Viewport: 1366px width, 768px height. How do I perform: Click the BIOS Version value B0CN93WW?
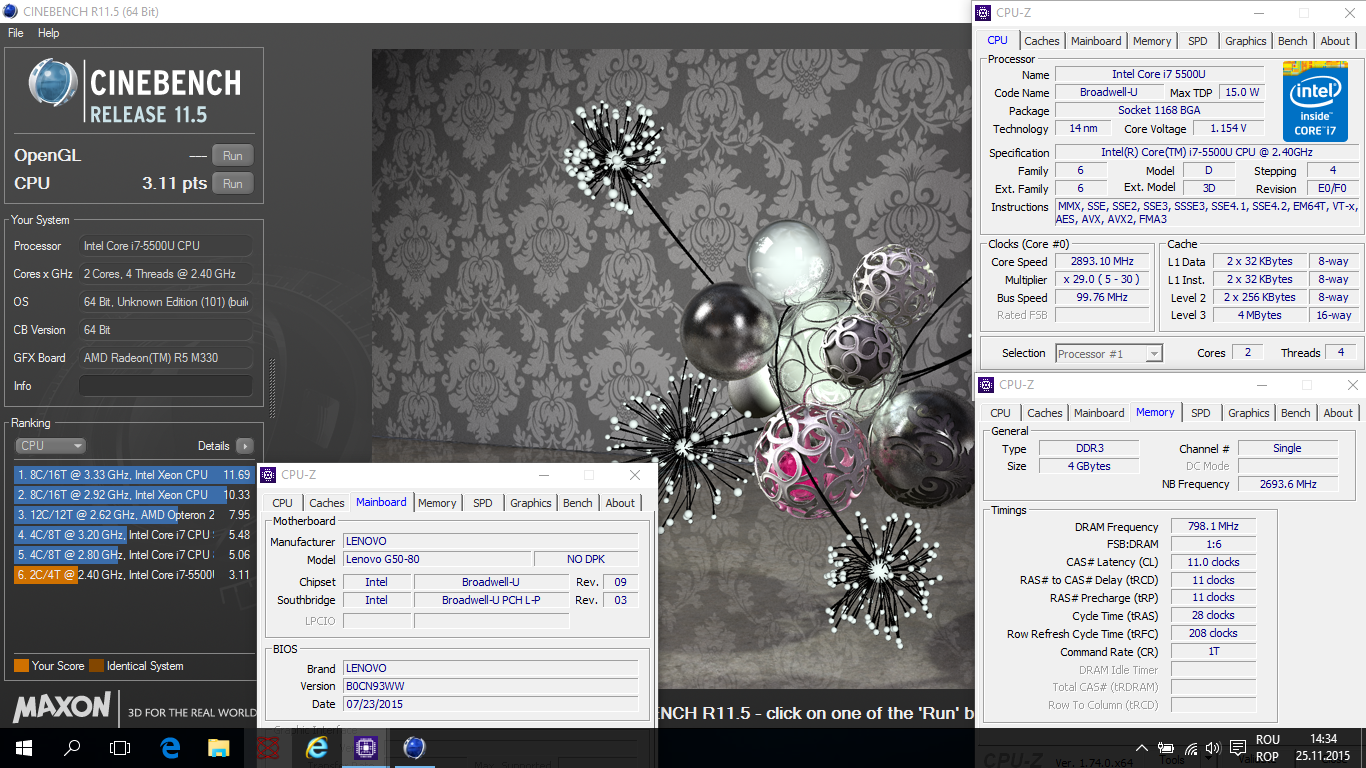pos(490,686)
